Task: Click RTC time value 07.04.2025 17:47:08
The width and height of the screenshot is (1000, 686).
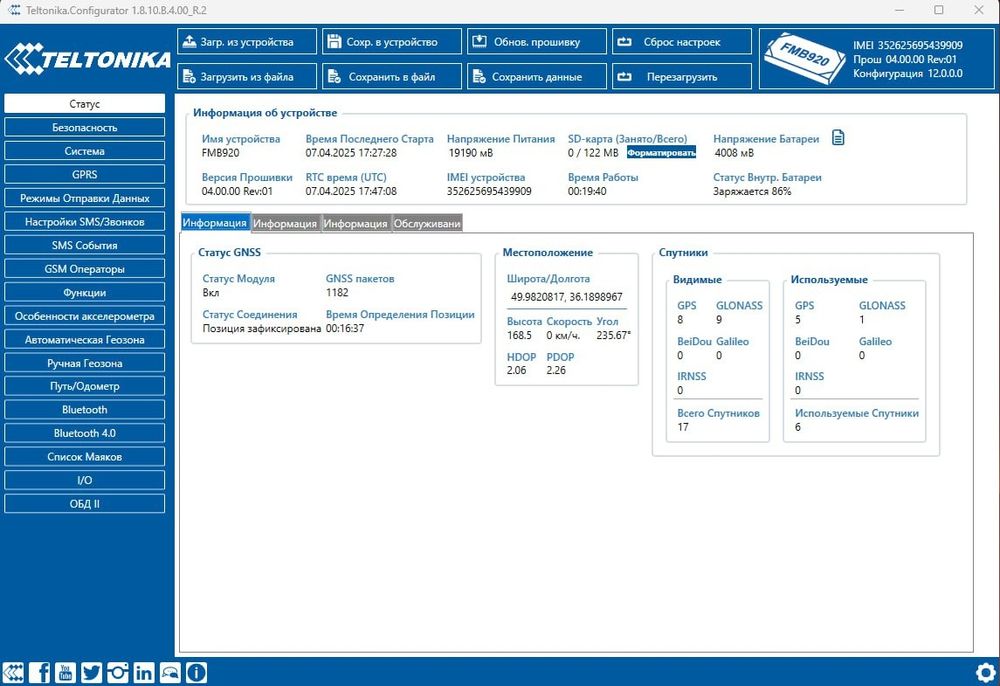Action: (351, 191)
